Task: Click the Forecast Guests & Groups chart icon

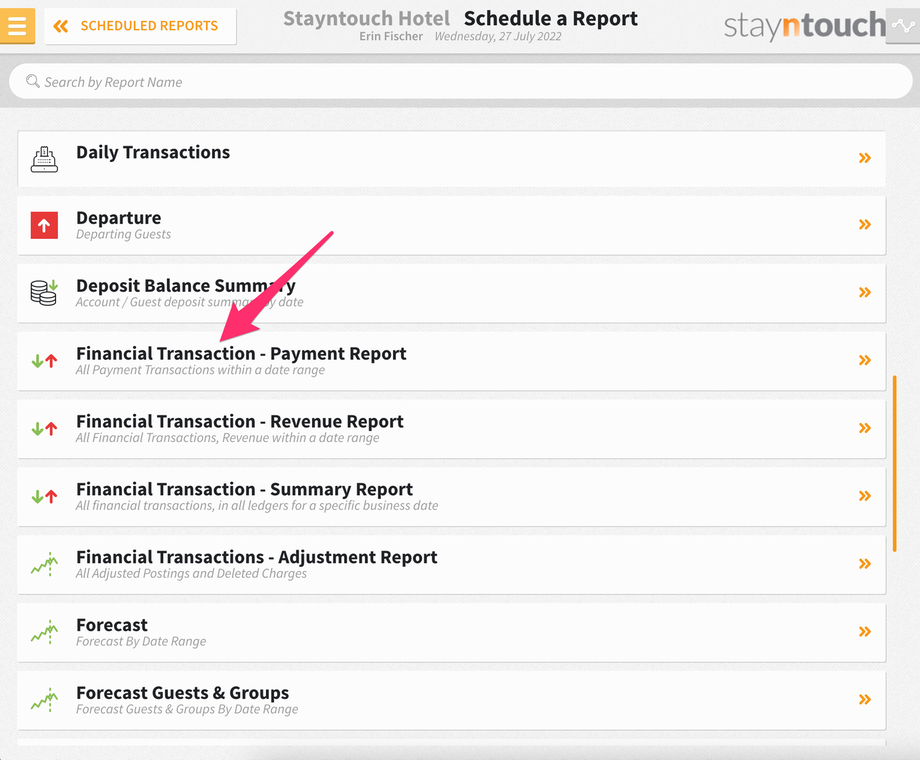Action: [44, 700]
